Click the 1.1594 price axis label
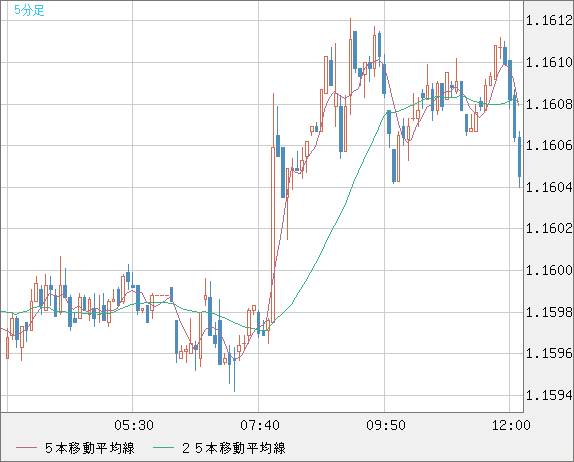The height and width of the screenshot is (462, 574). (549, 395)
